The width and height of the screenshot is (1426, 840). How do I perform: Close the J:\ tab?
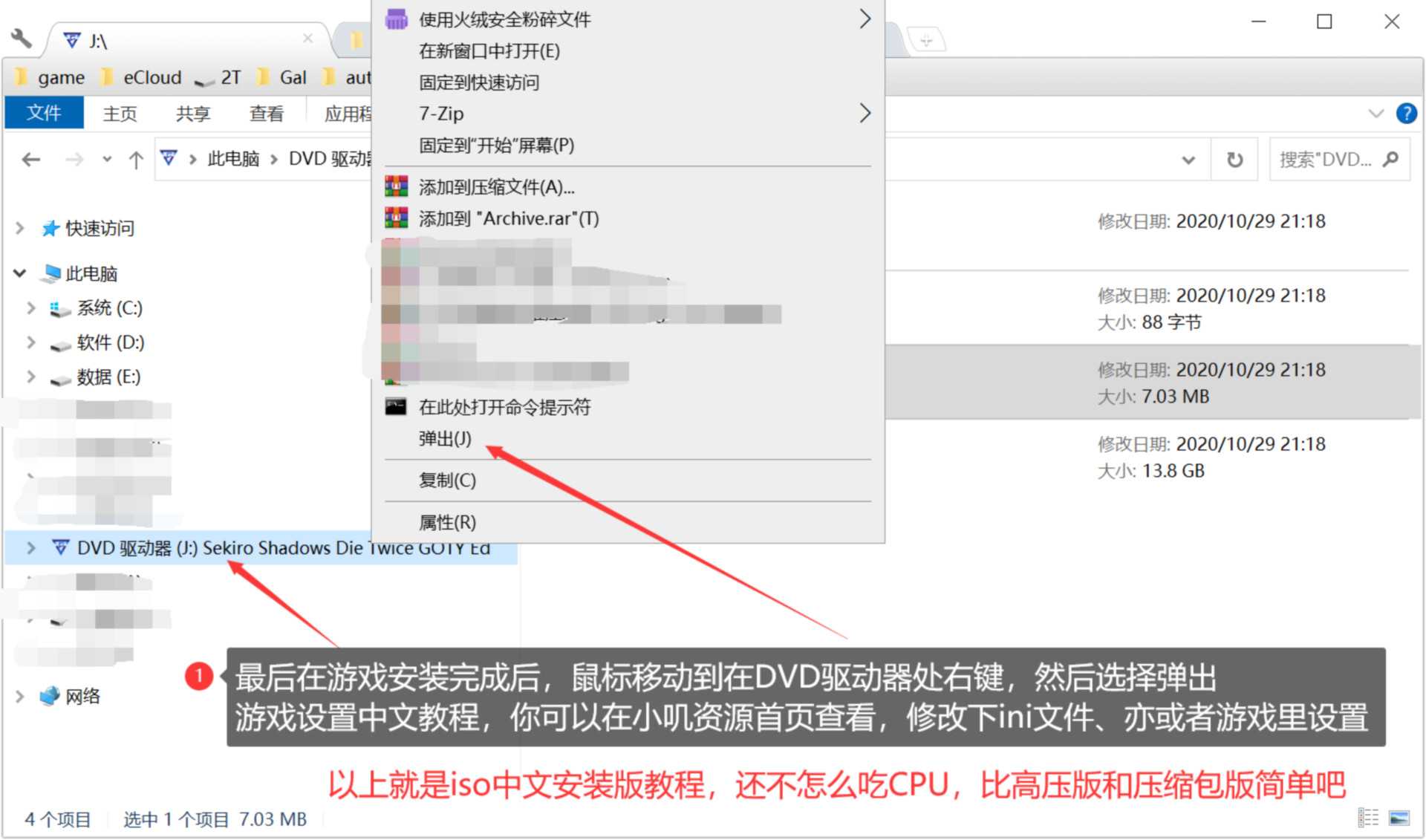tap(307, 39)
